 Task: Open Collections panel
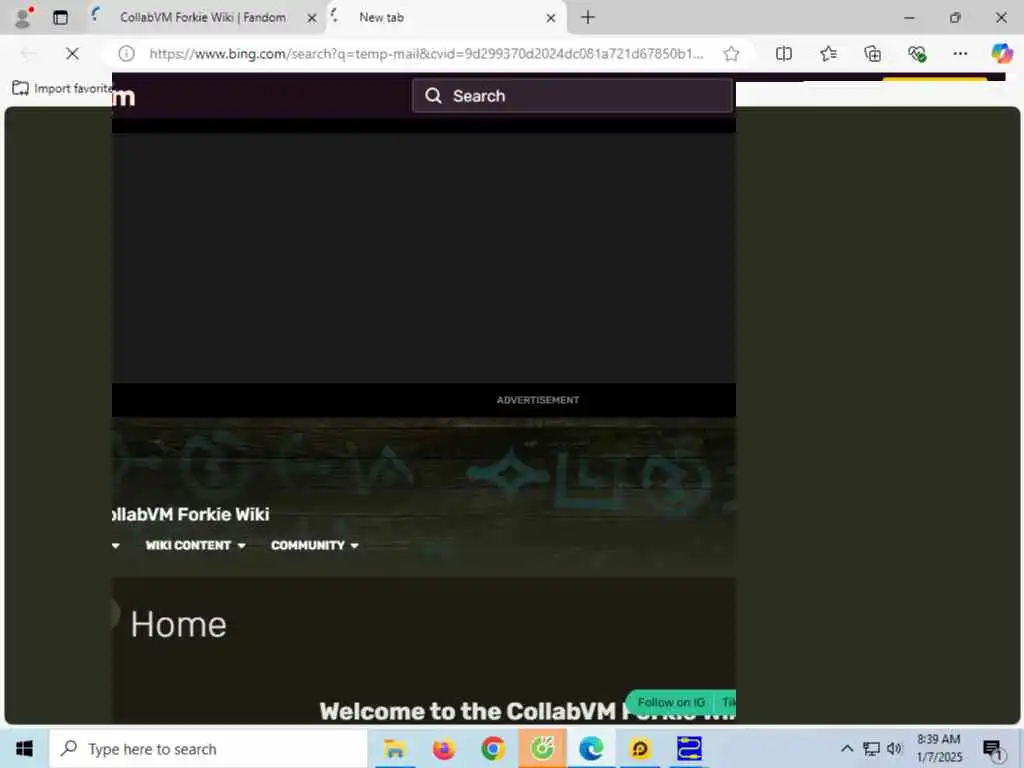(872, 54)
